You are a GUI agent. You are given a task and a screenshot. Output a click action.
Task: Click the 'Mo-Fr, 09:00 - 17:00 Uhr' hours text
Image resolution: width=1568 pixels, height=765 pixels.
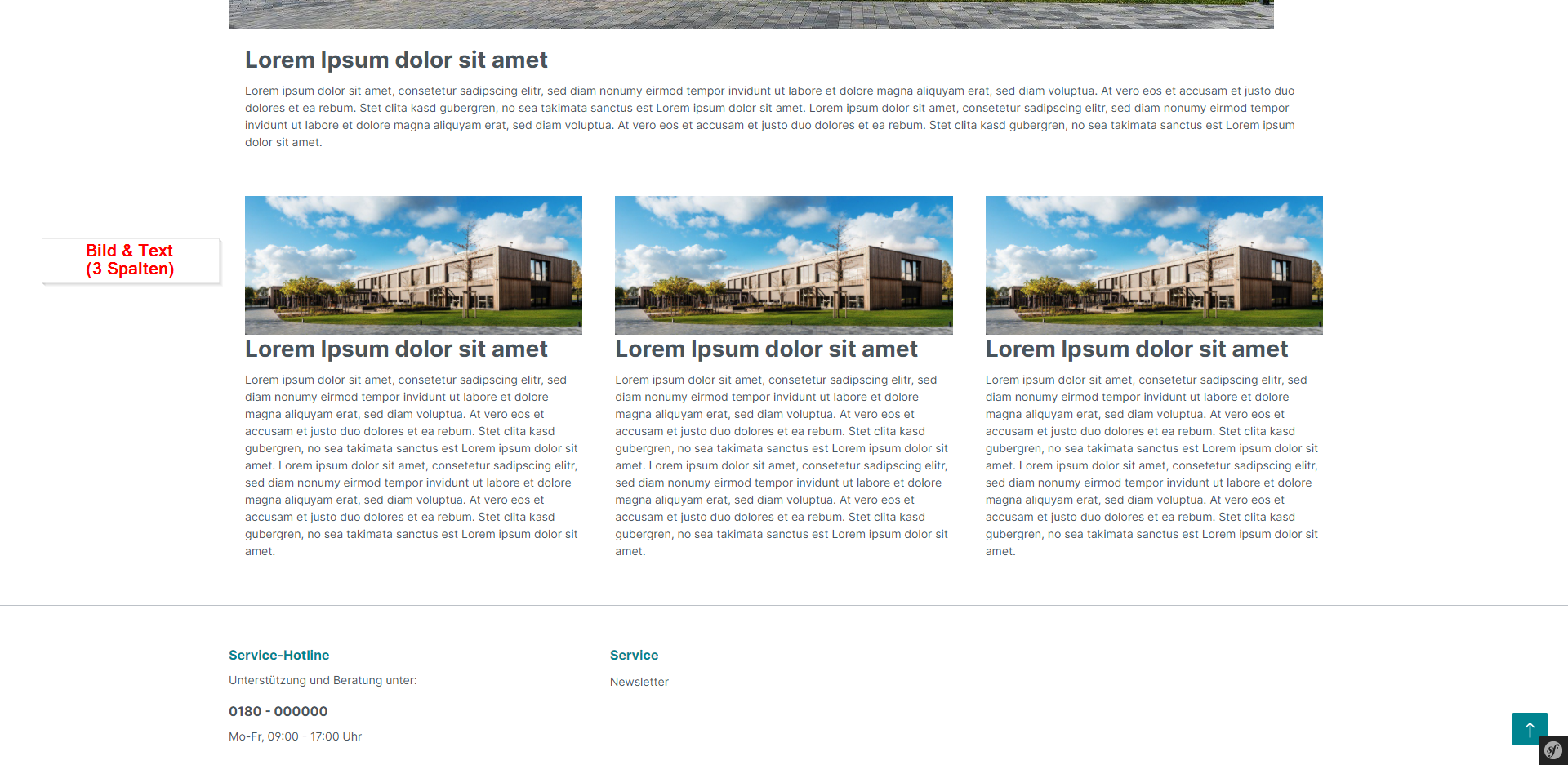[x=295, y=736]
